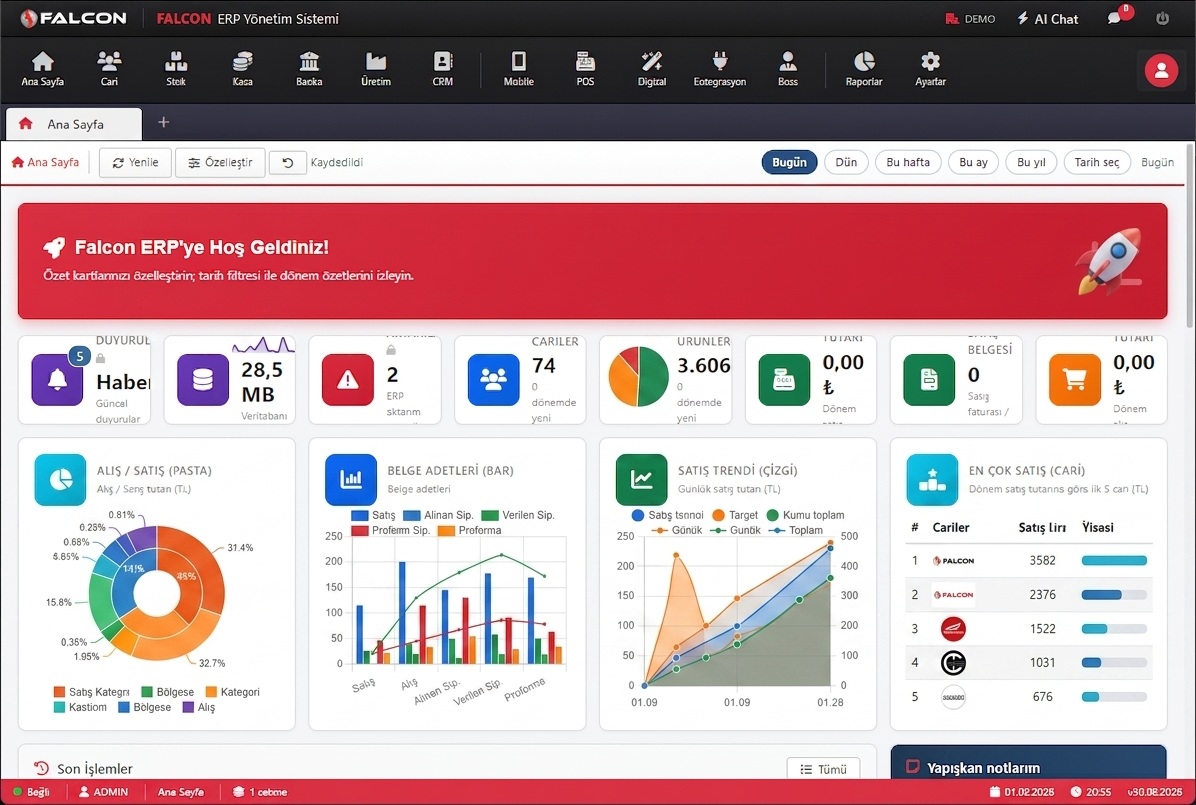Click the En Çok Satış ranking icon
The width and height of the screenshot is (1196, 805).
932,480
